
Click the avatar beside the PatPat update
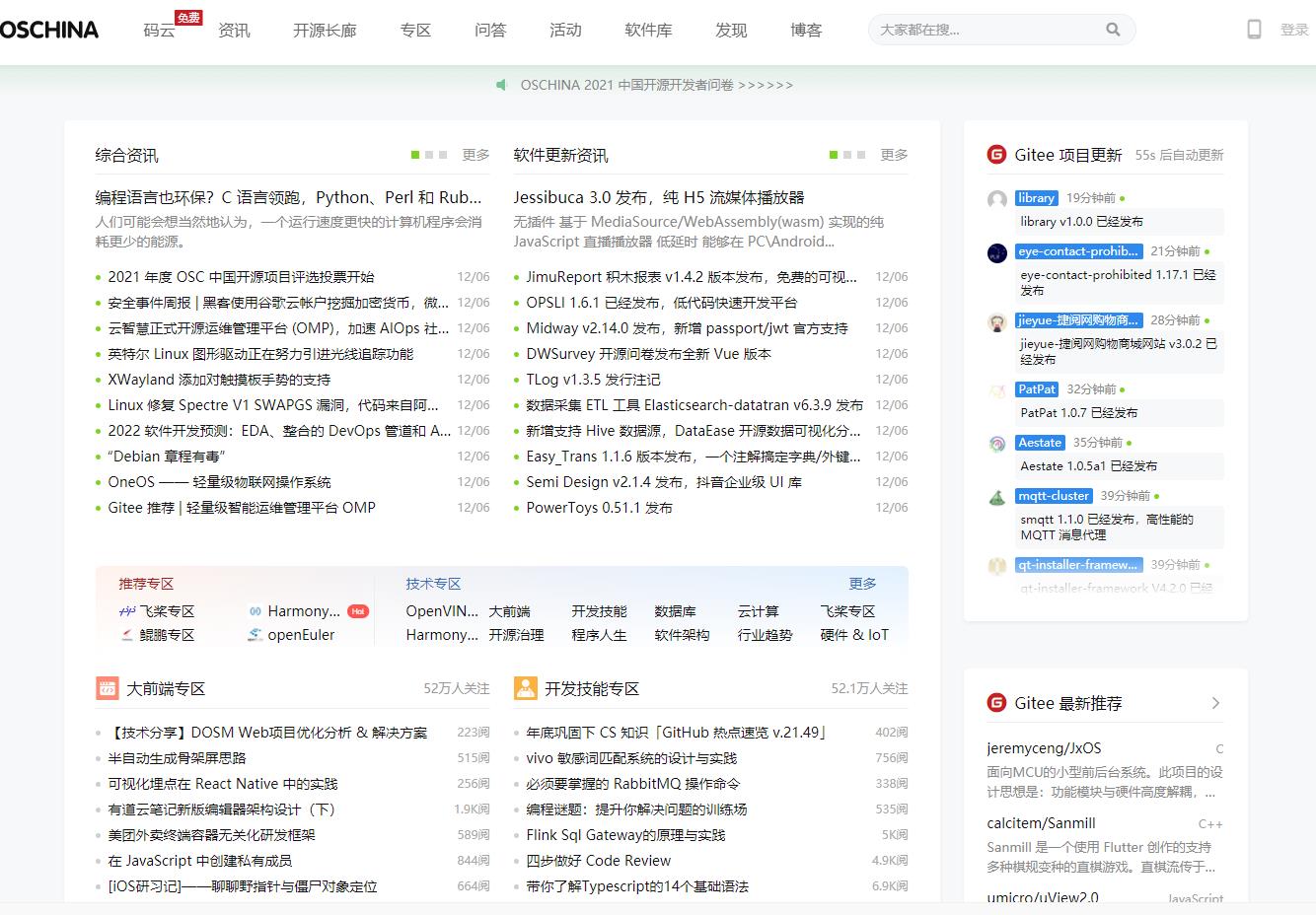pos(997,391)
